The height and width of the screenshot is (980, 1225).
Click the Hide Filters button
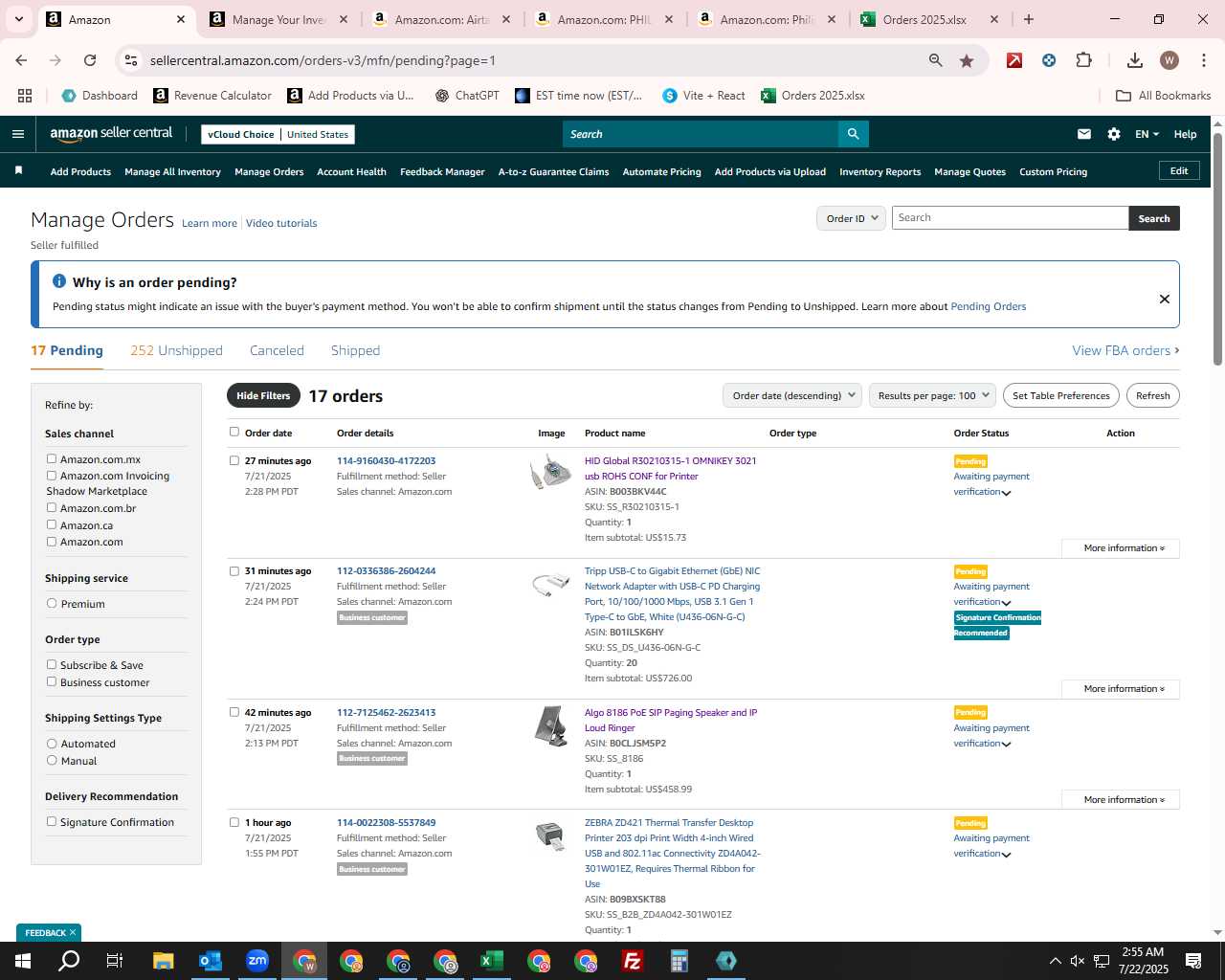[263, 395]
